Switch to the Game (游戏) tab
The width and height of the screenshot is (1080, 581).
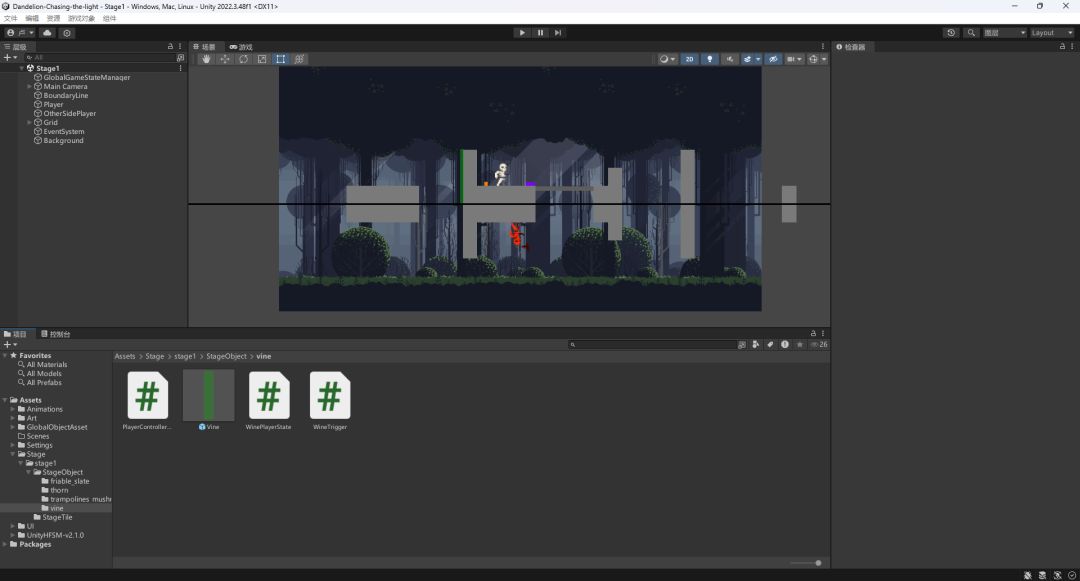[x=241, y=47]
